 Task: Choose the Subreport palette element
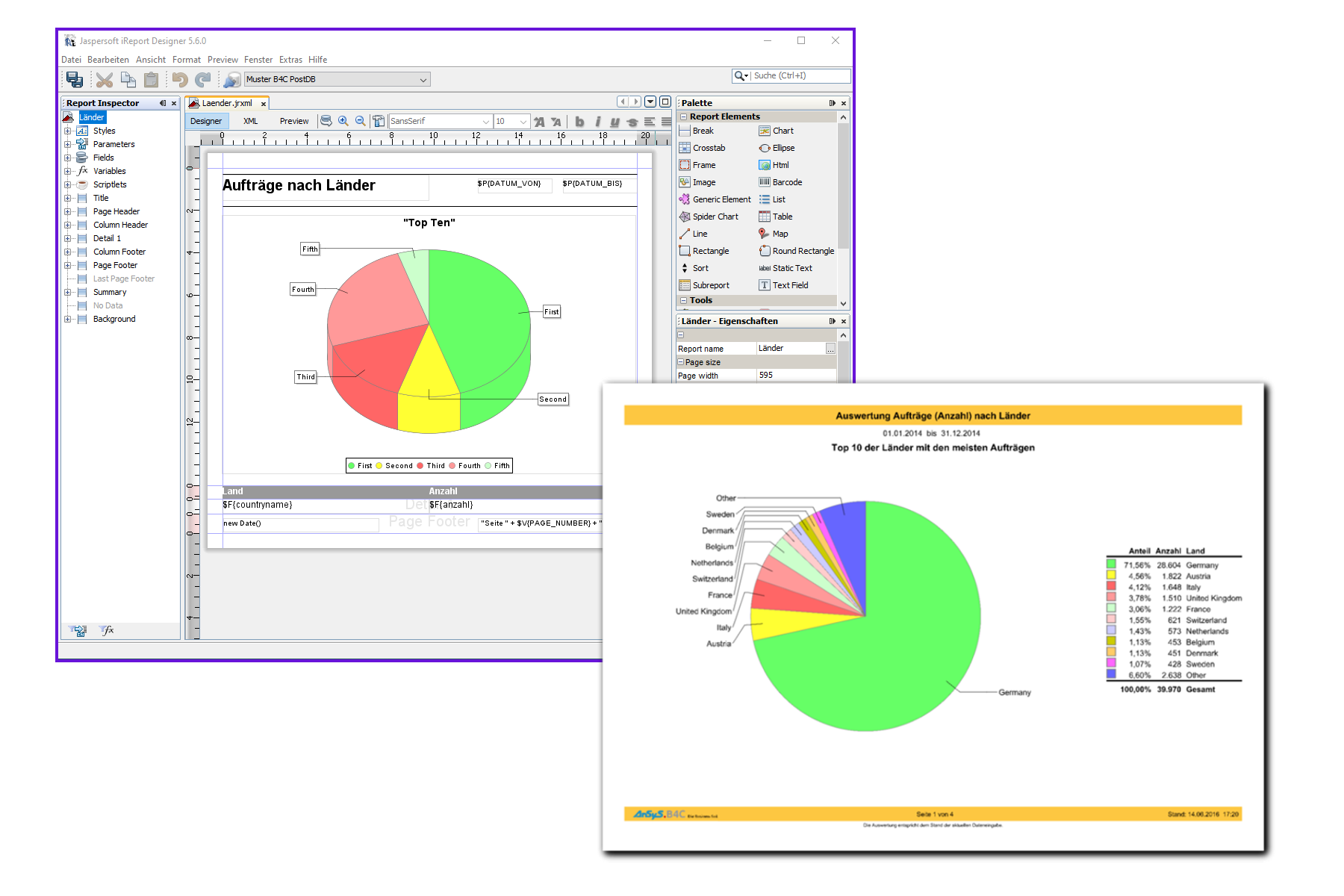[710, 285]
